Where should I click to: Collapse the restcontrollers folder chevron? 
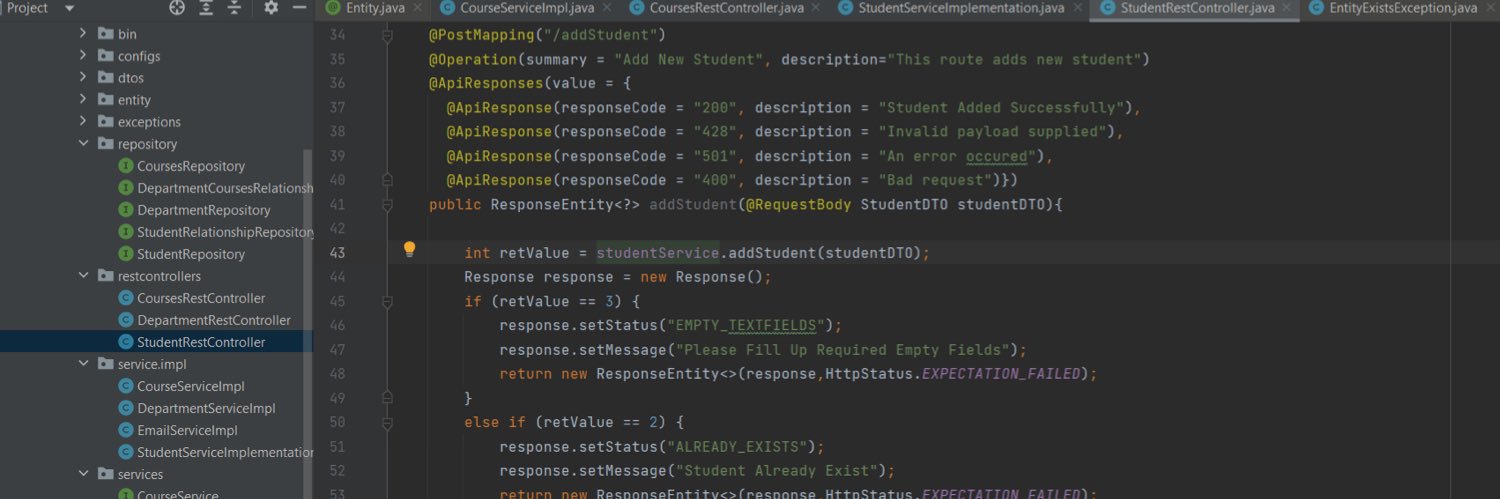(84, 276)
